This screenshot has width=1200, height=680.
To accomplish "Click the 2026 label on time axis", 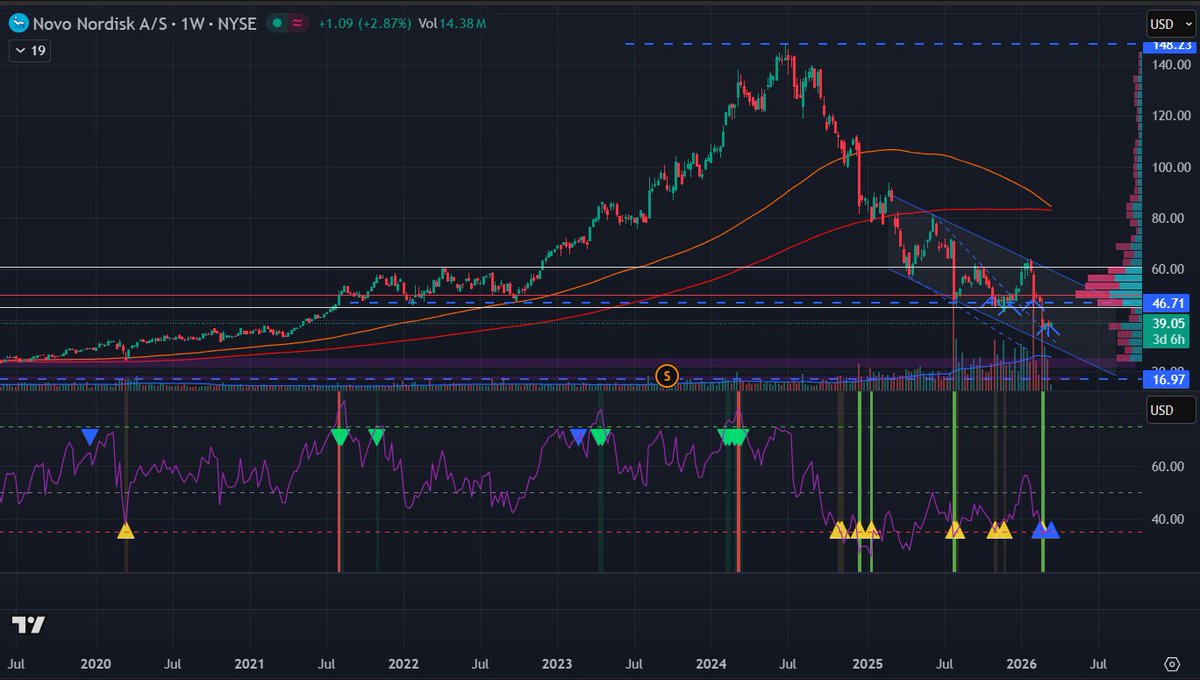I will [x=1020, y=662].
